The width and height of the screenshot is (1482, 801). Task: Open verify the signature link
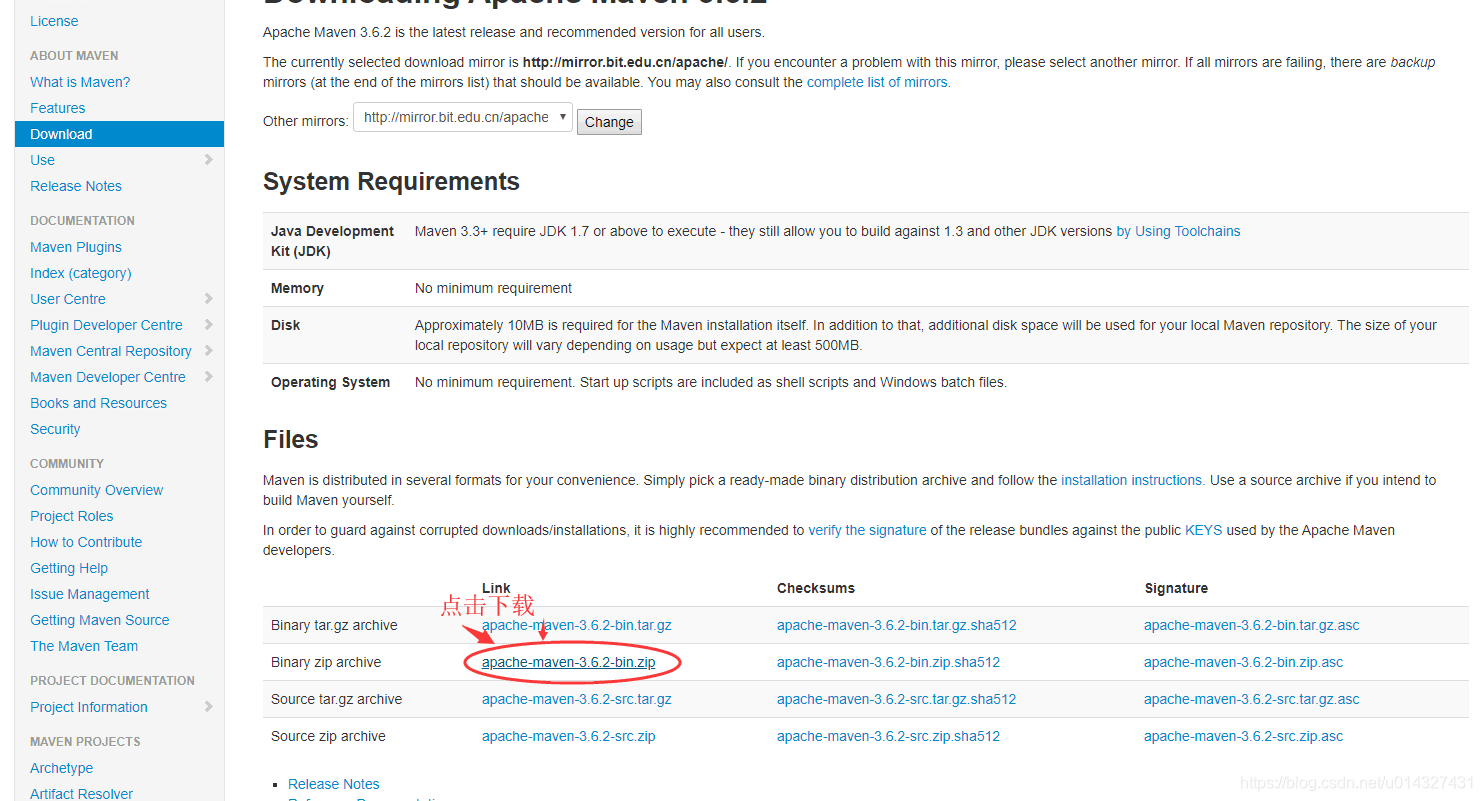867,530
